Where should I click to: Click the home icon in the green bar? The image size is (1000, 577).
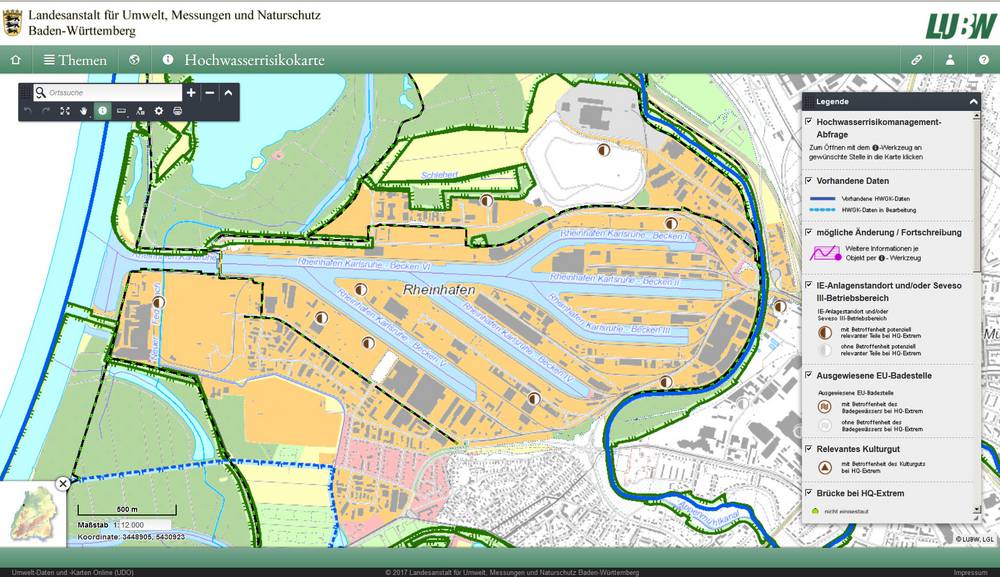(15, 60)
